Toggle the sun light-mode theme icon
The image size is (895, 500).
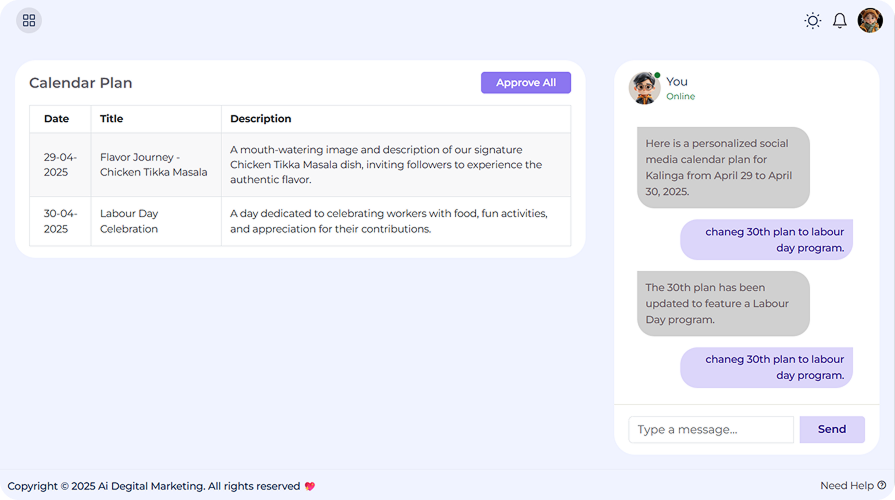click(813, 20)
